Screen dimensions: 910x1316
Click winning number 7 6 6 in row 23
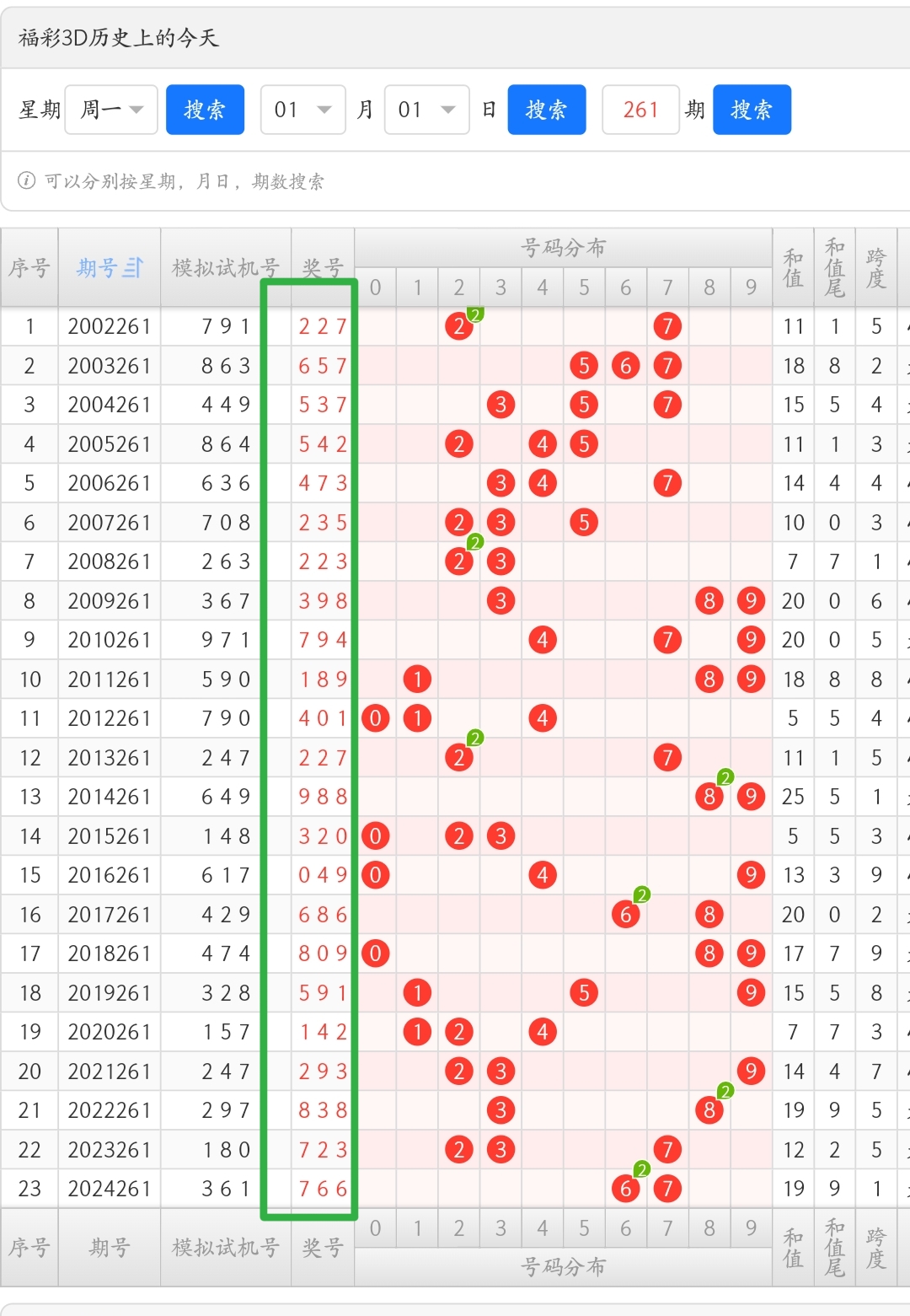pyautogui.click(x=323, y=1189)
